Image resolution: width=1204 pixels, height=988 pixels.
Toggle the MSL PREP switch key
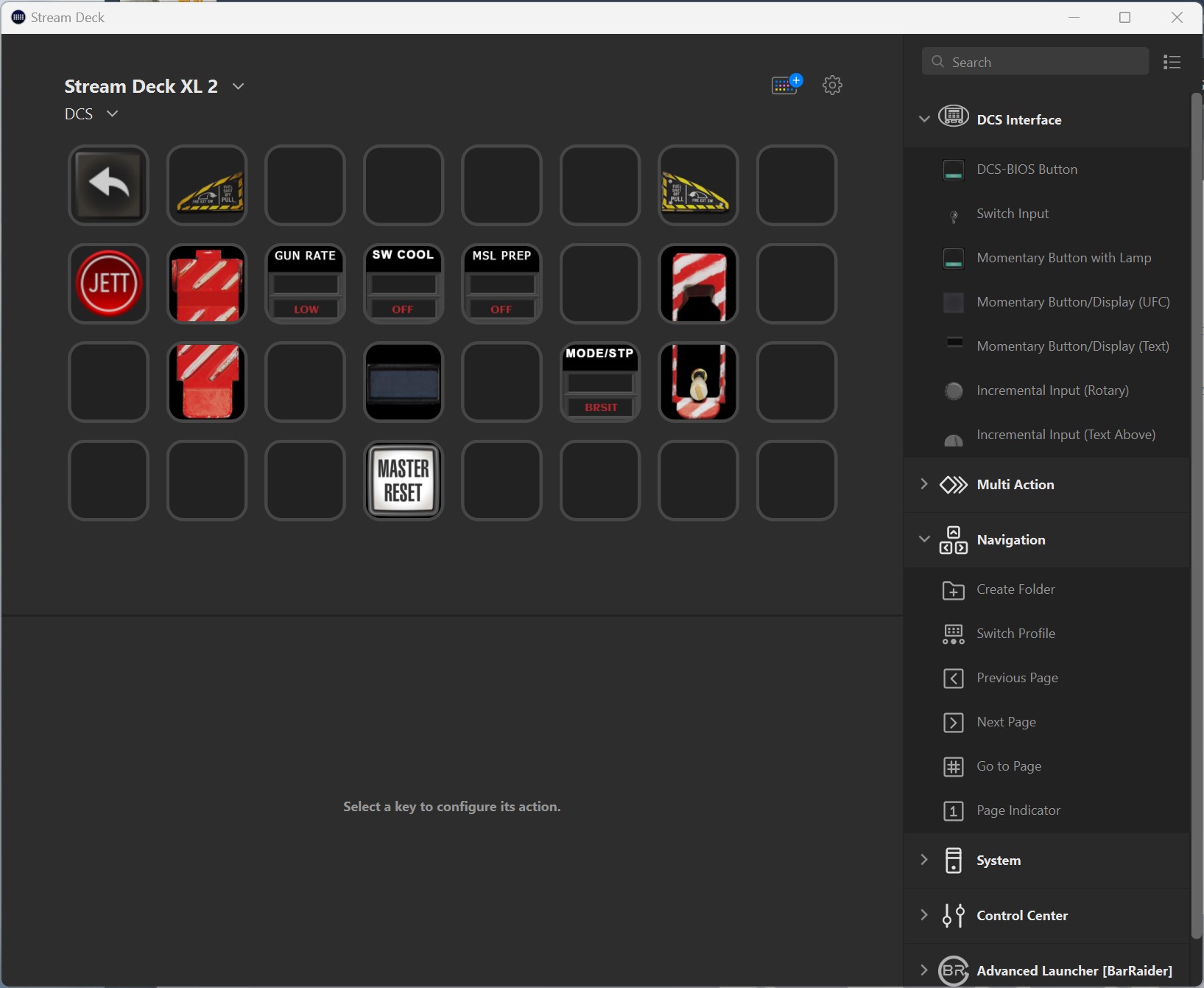point(501,284)
